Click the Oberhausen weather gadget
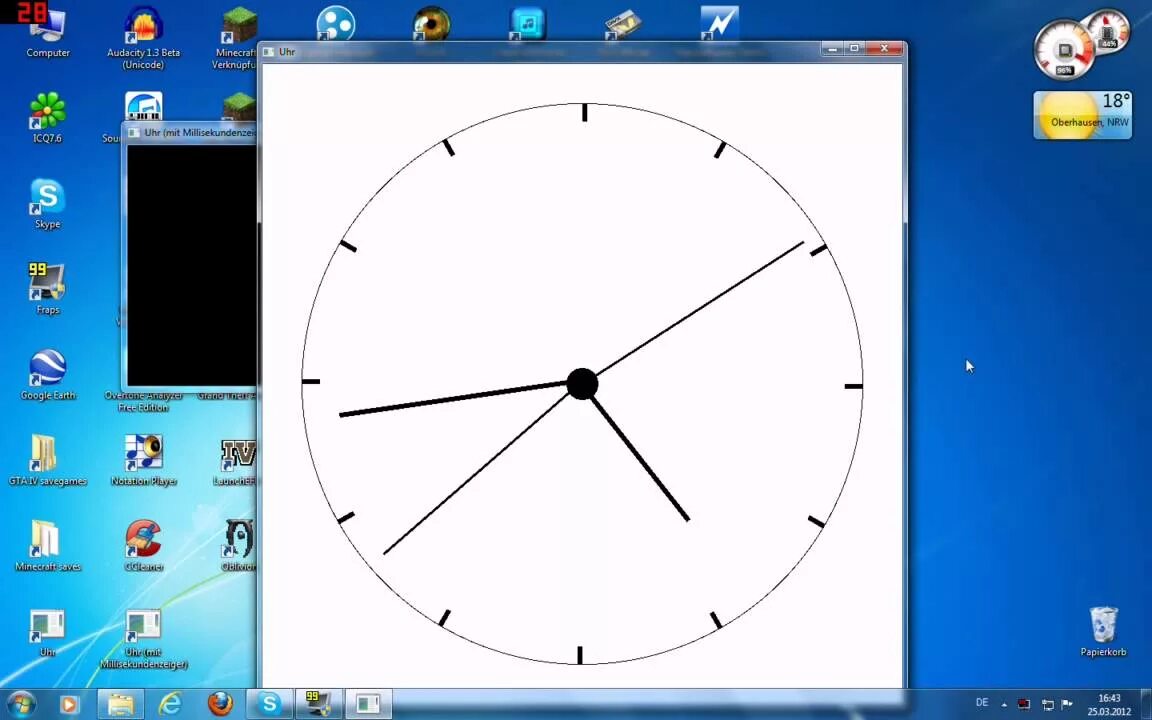 (x=1082, y=115)
